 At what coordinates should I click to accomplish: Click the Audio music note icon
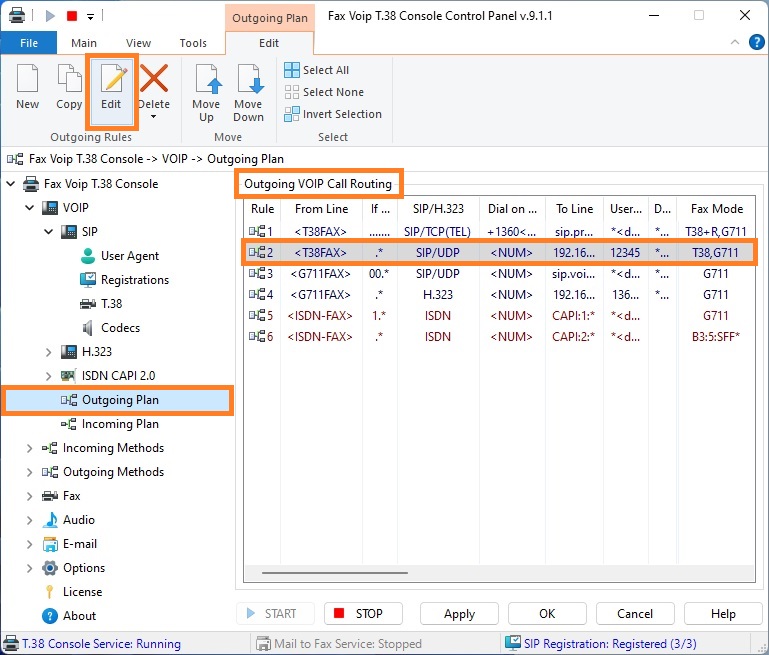50,520
